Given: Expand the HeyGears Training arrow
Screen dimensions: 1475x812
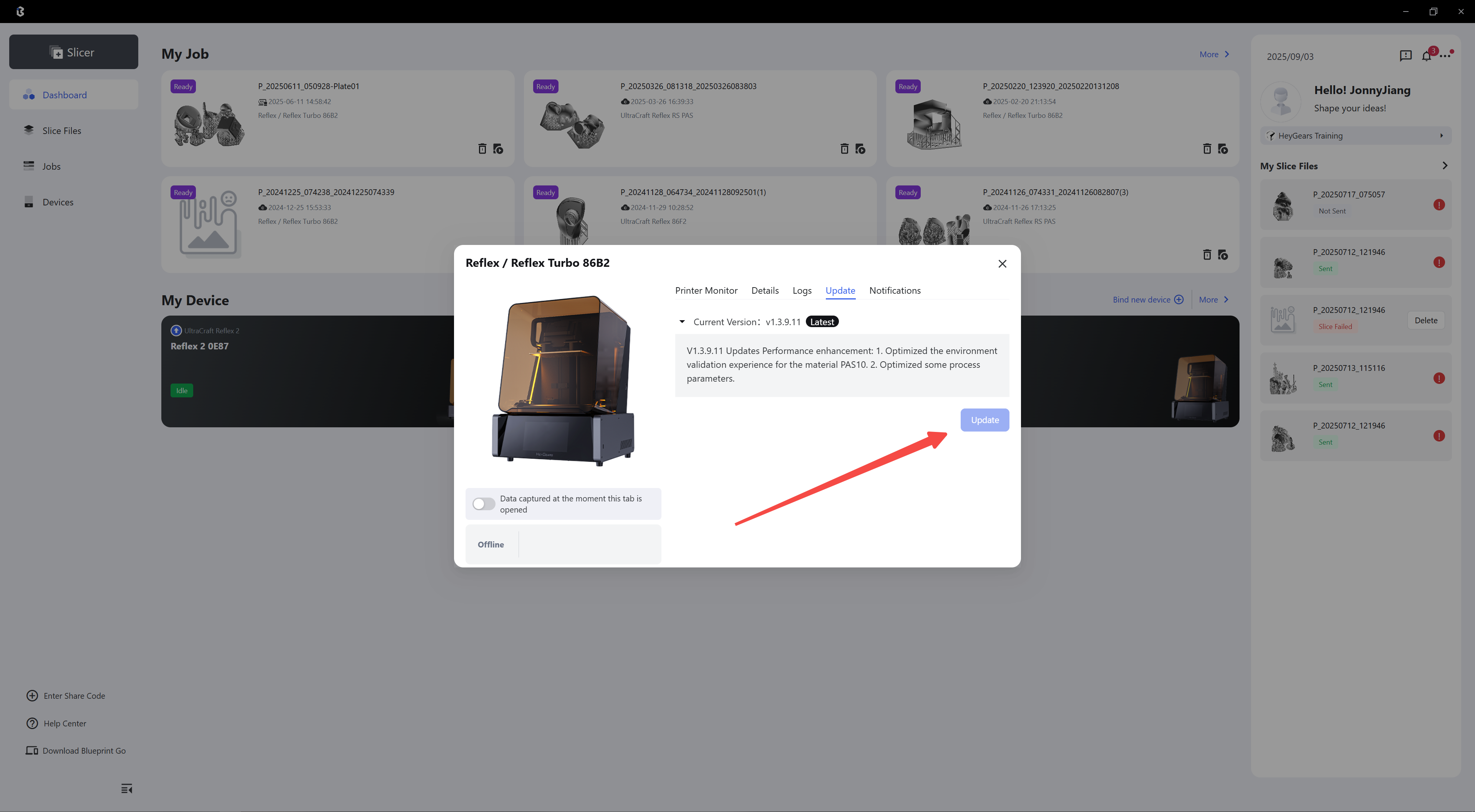Looking at the screenshot, I should tap(1441, 136).
